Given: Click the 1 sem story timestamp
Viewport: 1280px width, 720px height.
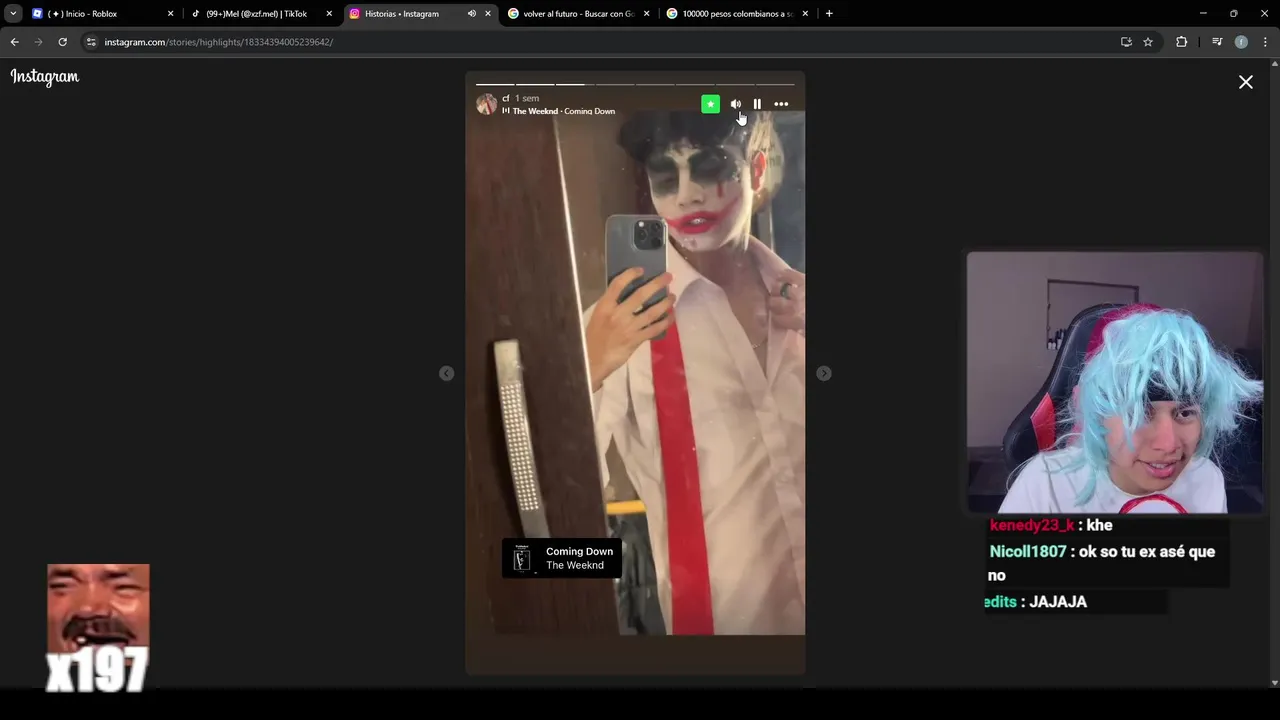Looking at the screenshot, I should (527, 98).
